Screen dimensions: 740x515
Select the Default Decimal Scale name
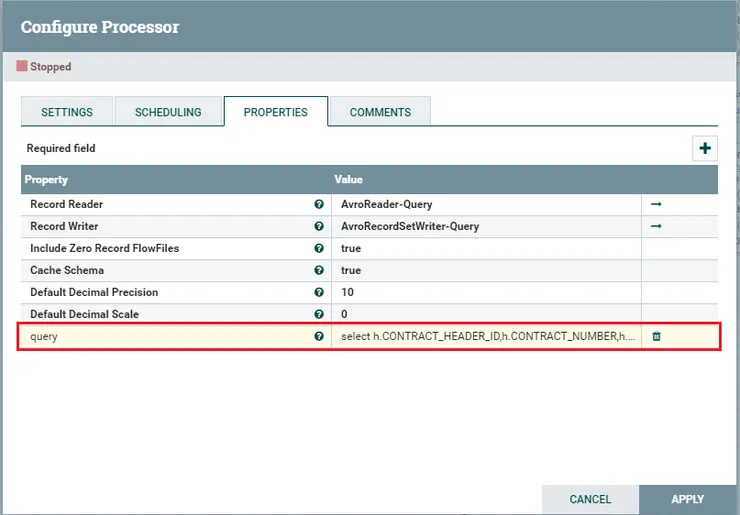tap(84, 314)
